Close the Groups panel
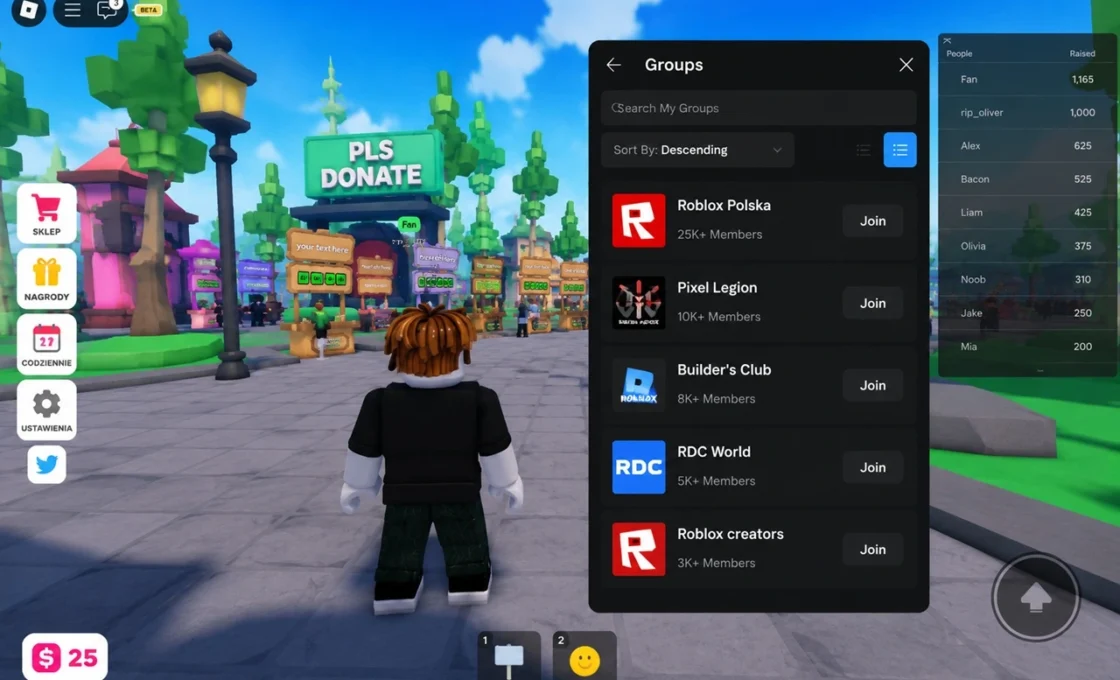The image size is (1120, 680). click(906, 65)
